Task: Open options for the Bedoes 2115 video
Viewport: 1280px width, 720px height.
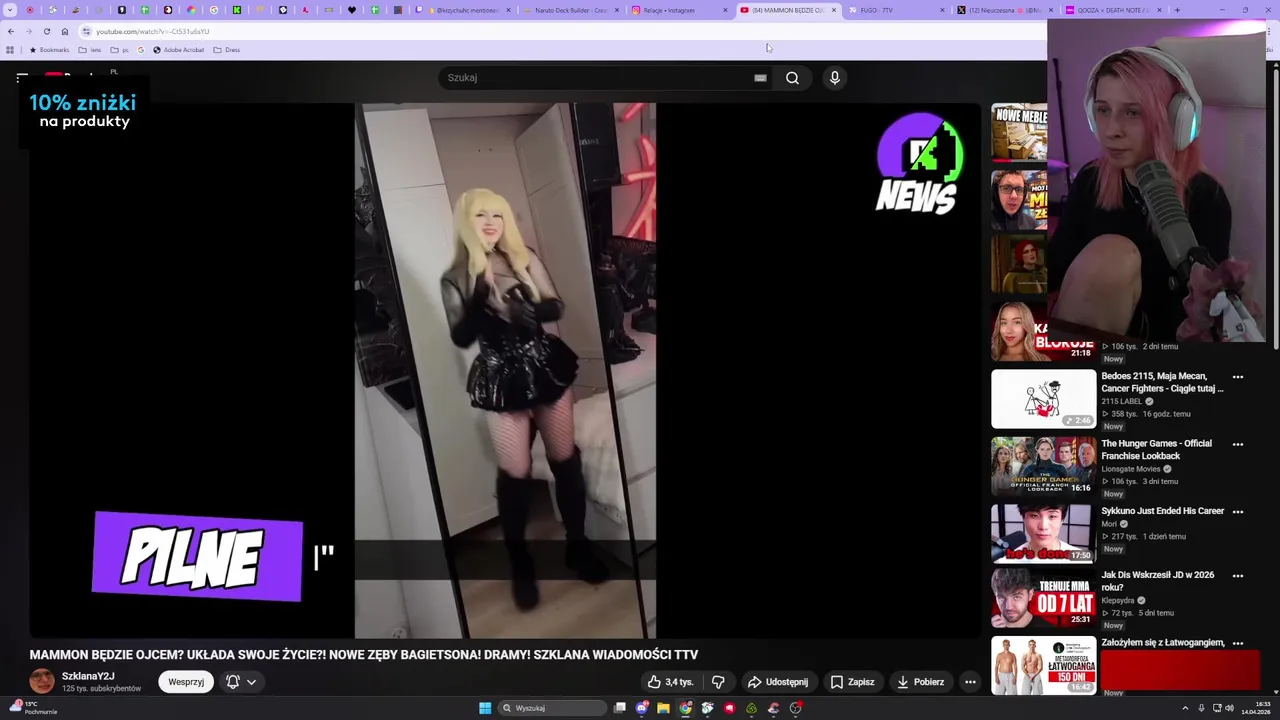Action: pyautogui.click(x=1238, y=377)
